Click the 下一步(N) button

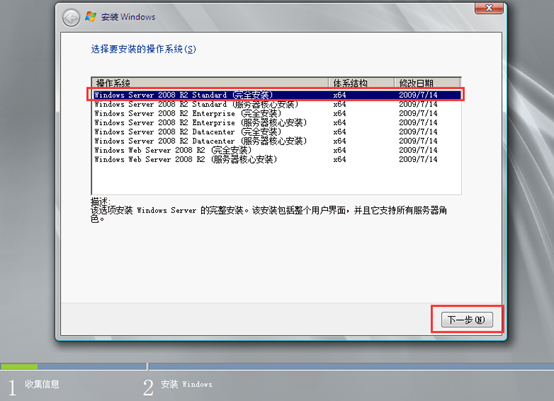(467, 320)
